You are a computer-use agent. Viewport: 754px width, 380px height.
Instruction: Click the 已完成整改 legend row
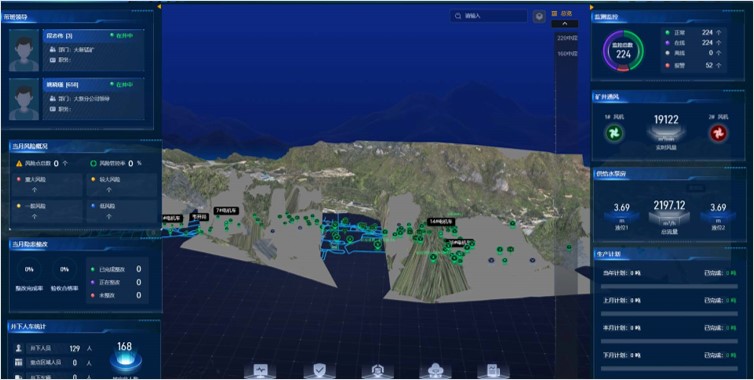(116, 269)
